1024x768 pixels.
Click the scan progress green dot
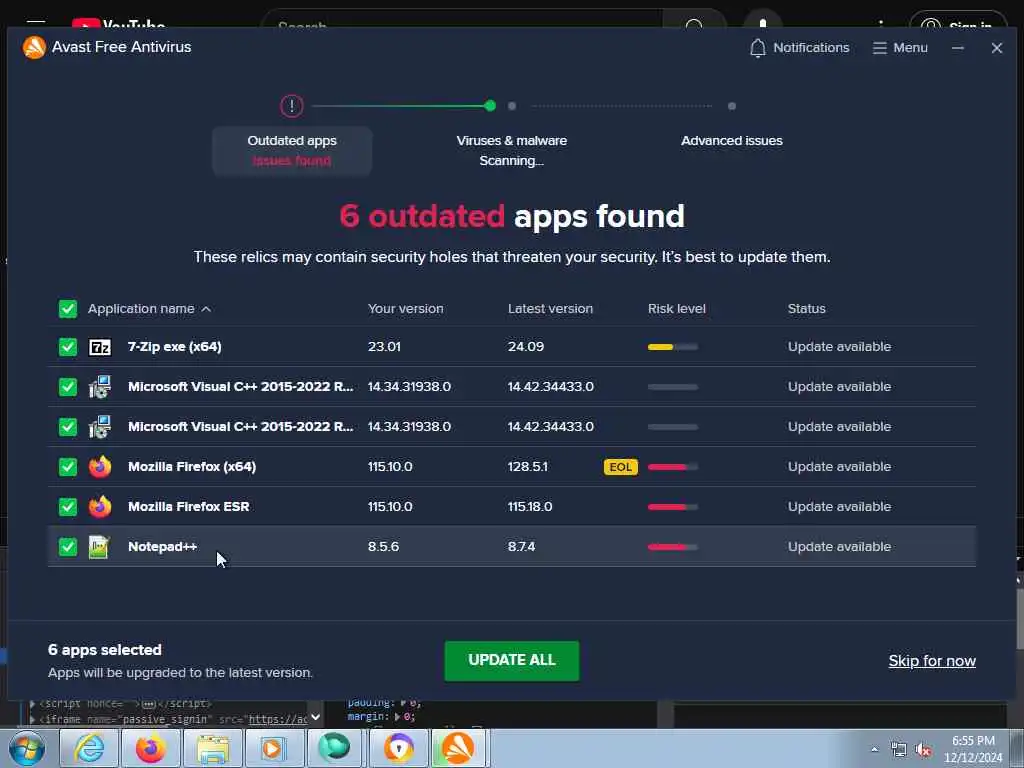(x=490, y=106)
